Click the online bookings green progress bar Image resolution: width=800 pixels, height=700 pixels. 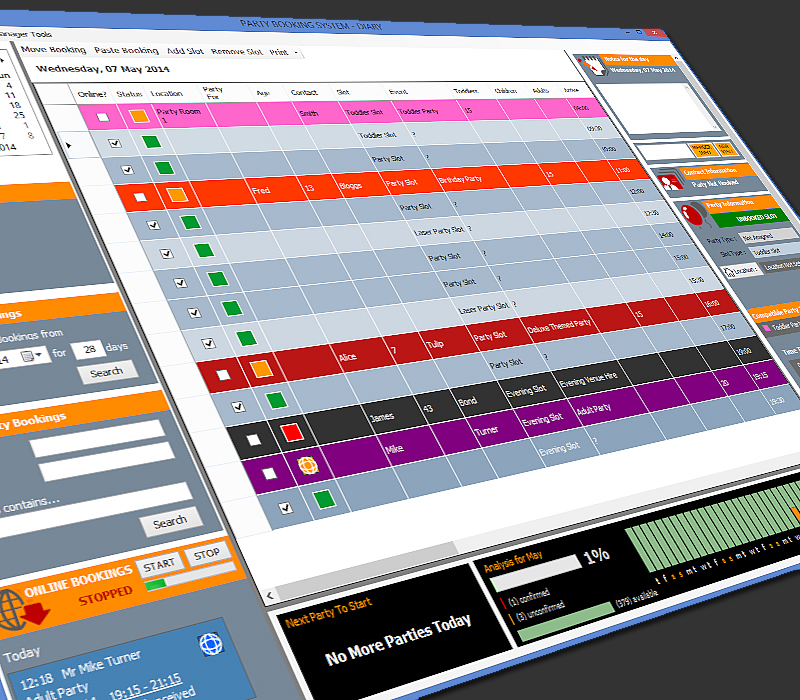[x=190, y=577]
